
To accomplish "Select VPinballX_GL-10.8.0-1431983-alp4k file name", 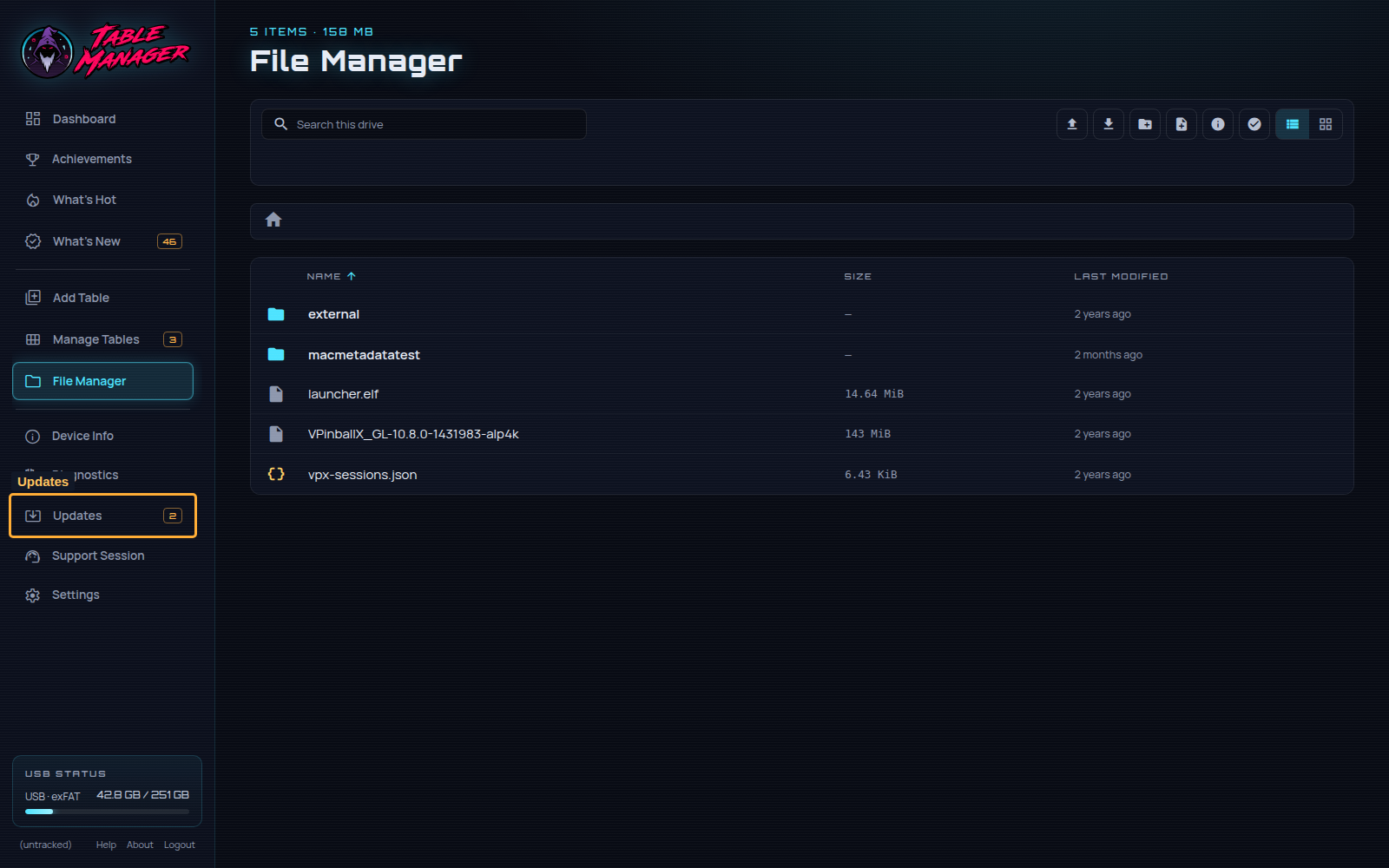I will click(413, 434).
